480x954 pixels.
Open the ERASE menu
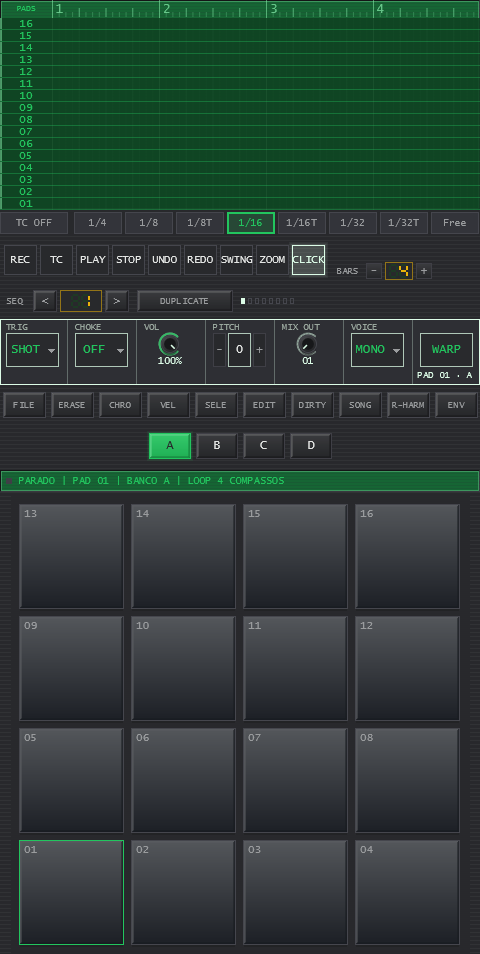coord(72,405)
